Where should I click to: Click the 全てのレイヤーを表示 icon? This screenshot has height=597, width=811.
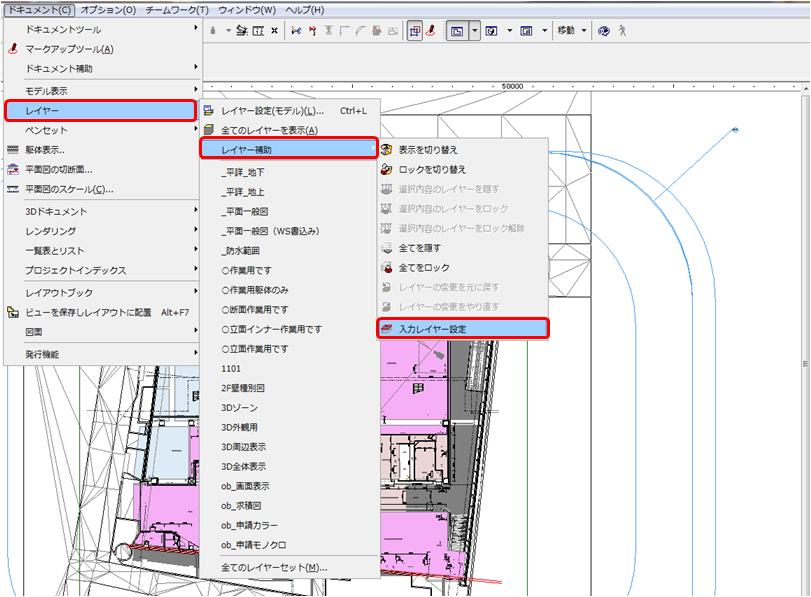click(x=209, y=131)
